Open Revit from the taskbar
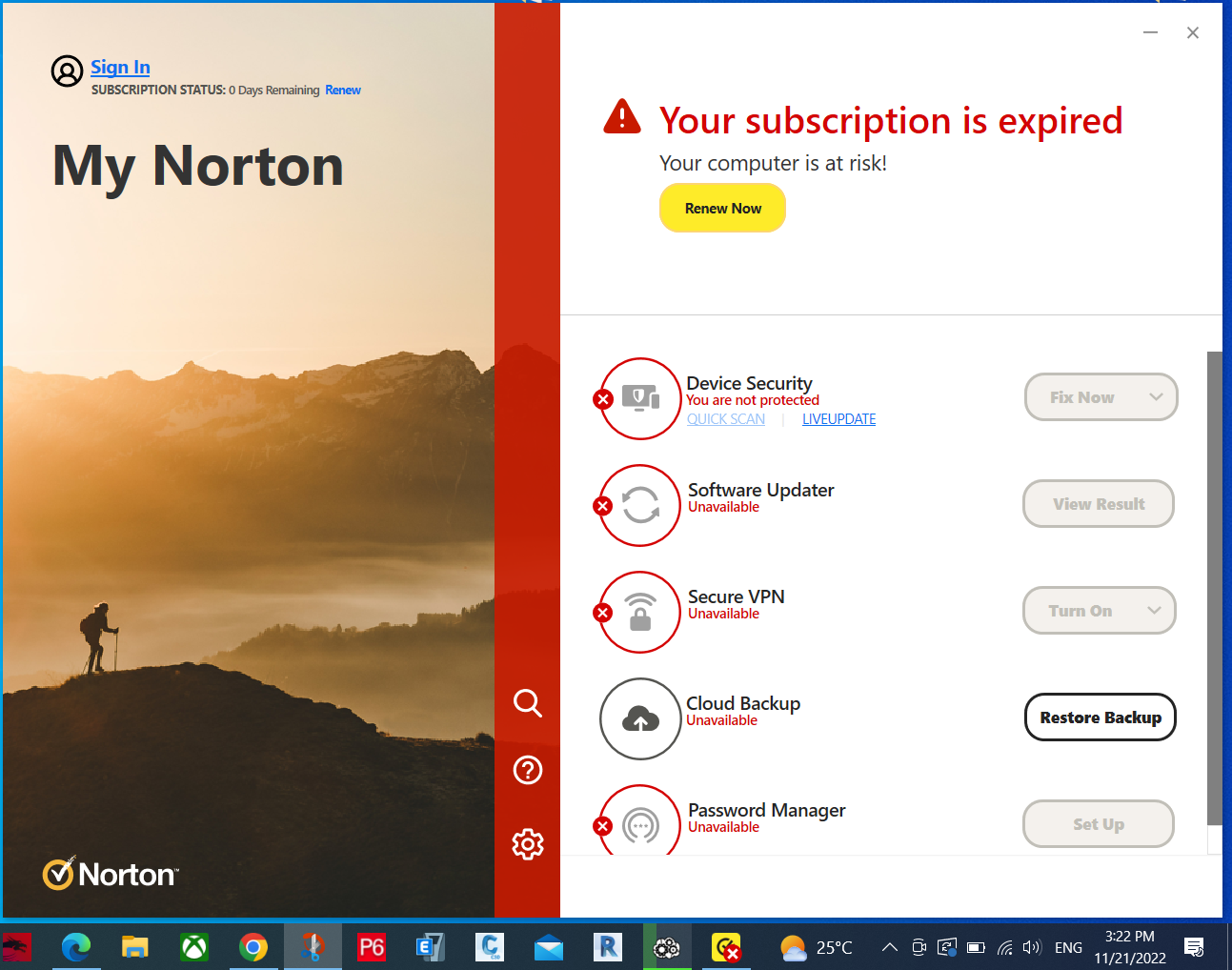Screen dimensions: 1232x970 608,947
